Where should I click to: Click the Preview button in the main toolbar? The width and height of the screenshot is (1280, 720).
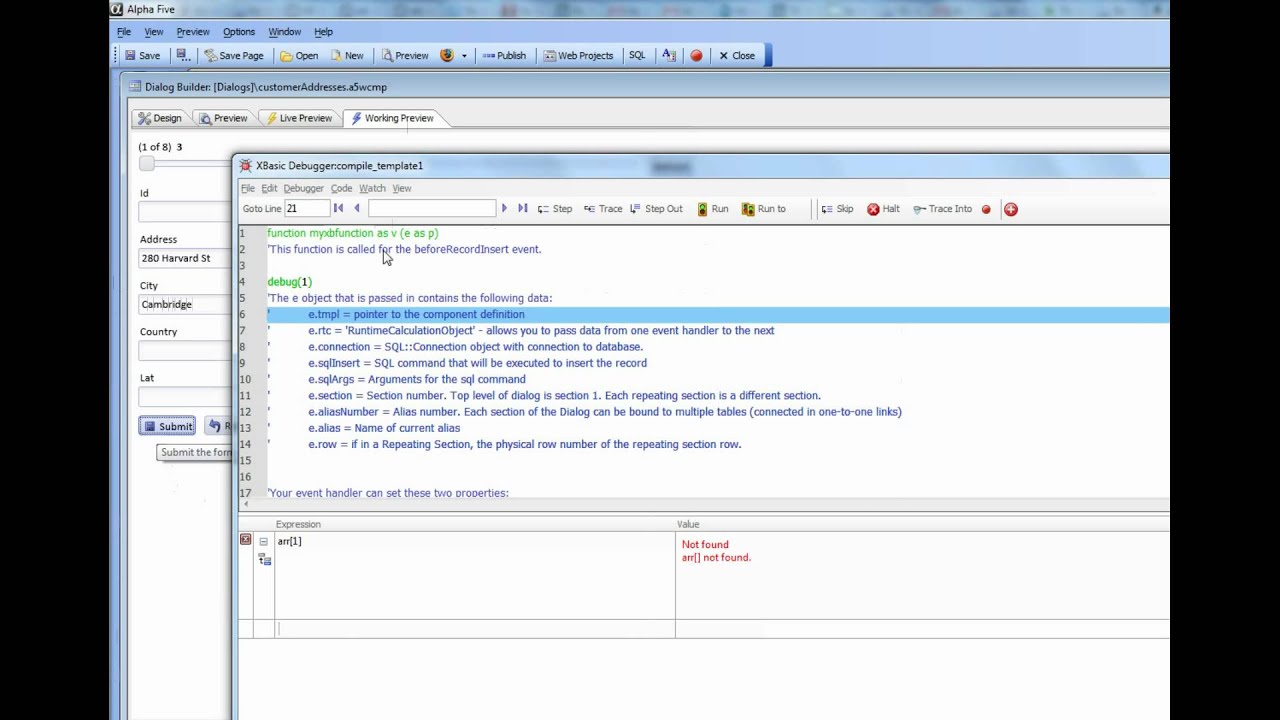404,56
